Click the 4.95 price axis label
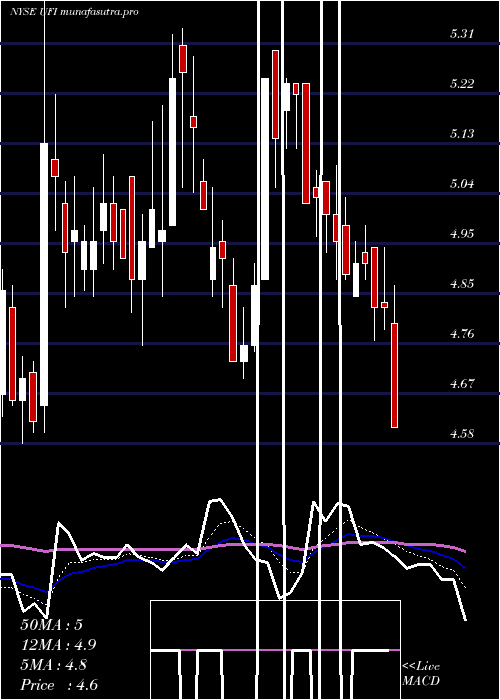Viewport: 500px width, 700px height. tap(462, 234)
